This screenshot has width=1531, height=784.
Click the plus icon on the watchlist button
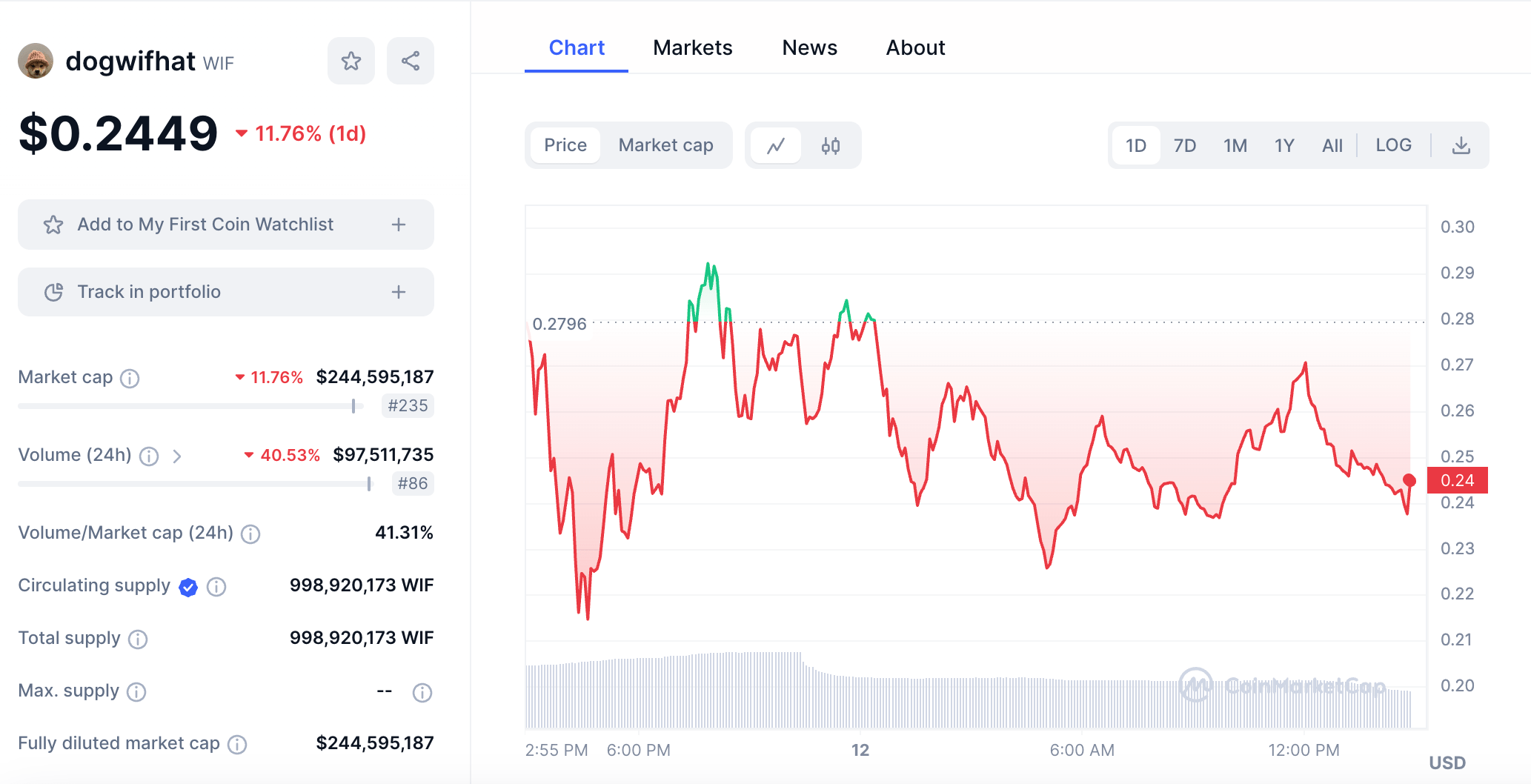[399, 225]
